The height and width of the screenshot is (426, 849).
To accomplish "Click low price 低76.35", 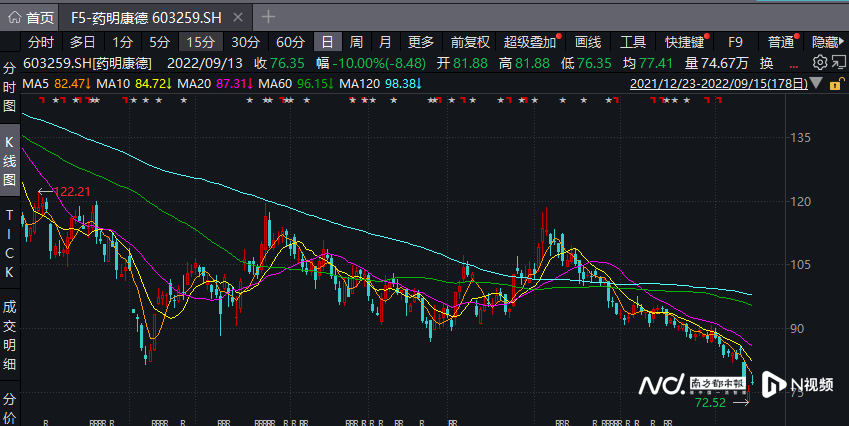I will [x=586, y=63].
